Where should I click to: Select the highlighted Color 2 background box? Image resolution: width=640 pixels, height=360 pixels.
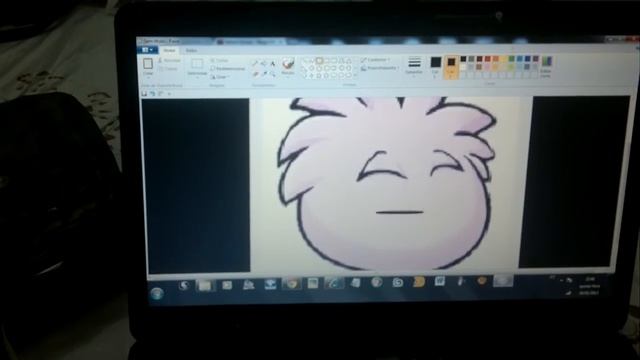pyautogui.click(x=451, y=67)
